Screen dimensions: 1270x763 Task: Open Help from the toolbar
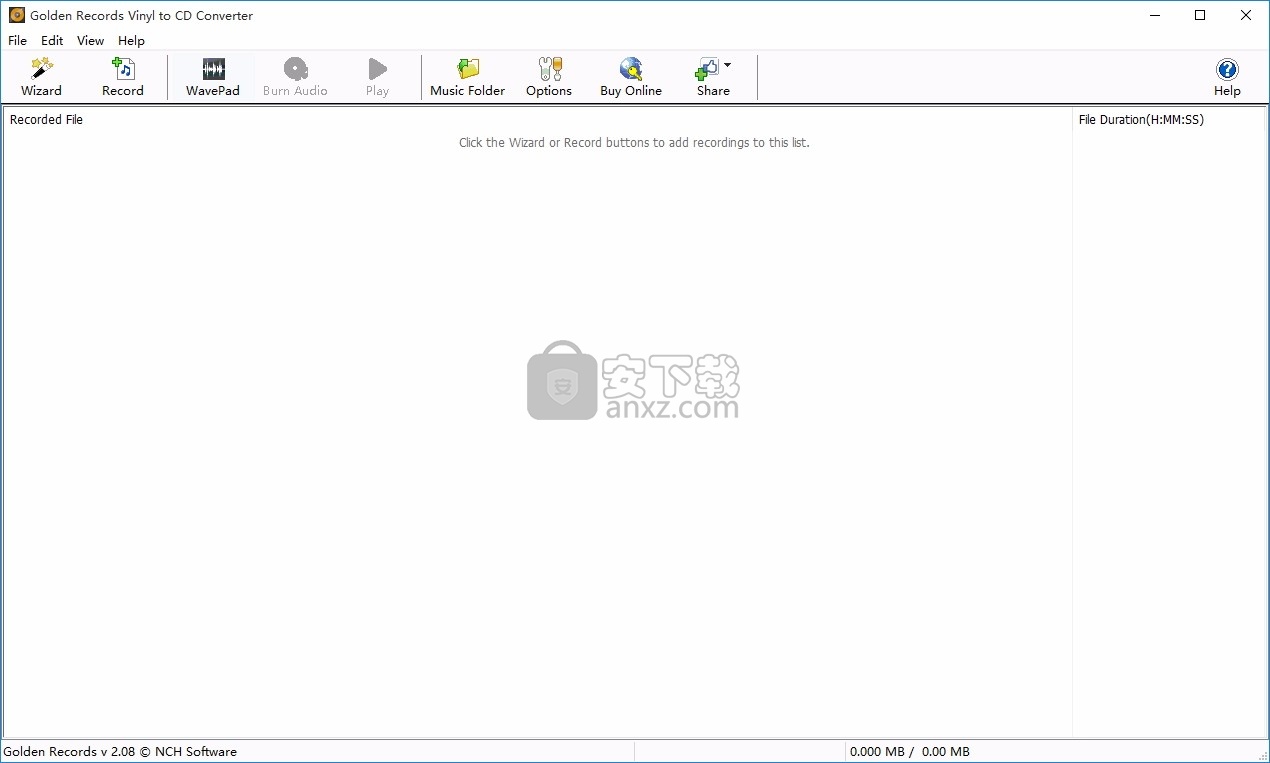[x=1227, y=77]
